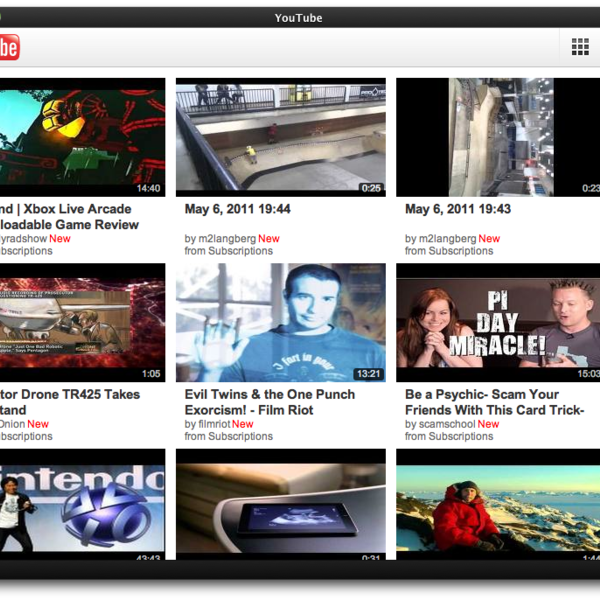This screenshot has width=600, height=600.
Task: Open "Be a Psychic- Scam Your Friends" title
Action: (x=495, y=402)
